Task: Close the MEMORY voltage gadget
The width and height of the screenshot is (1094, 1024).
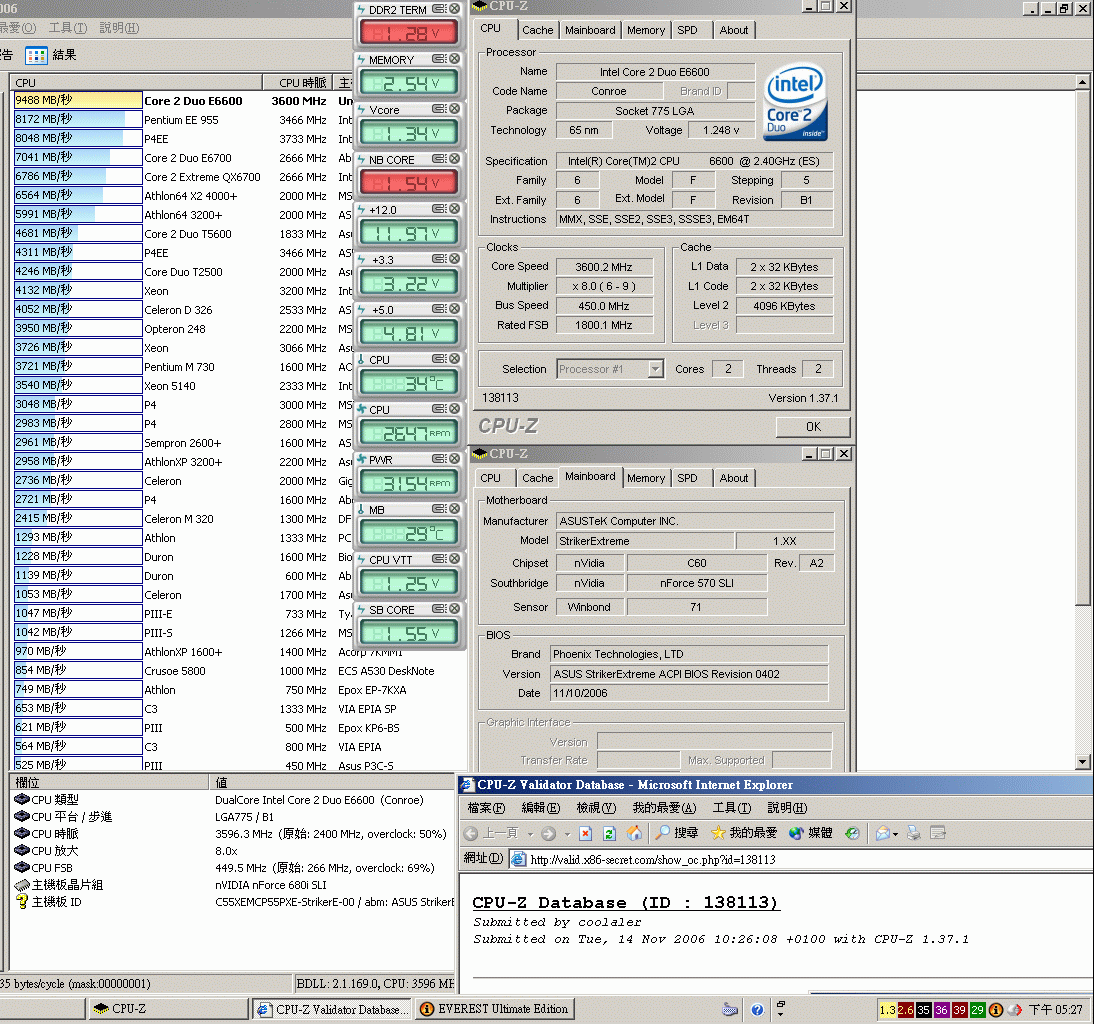Action: 455,59
